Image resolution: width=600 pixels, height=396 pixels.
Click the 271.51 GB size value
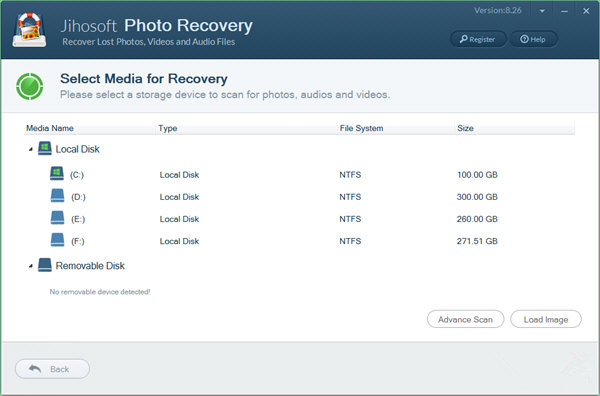pyautogui.click(x=477, y=241)
